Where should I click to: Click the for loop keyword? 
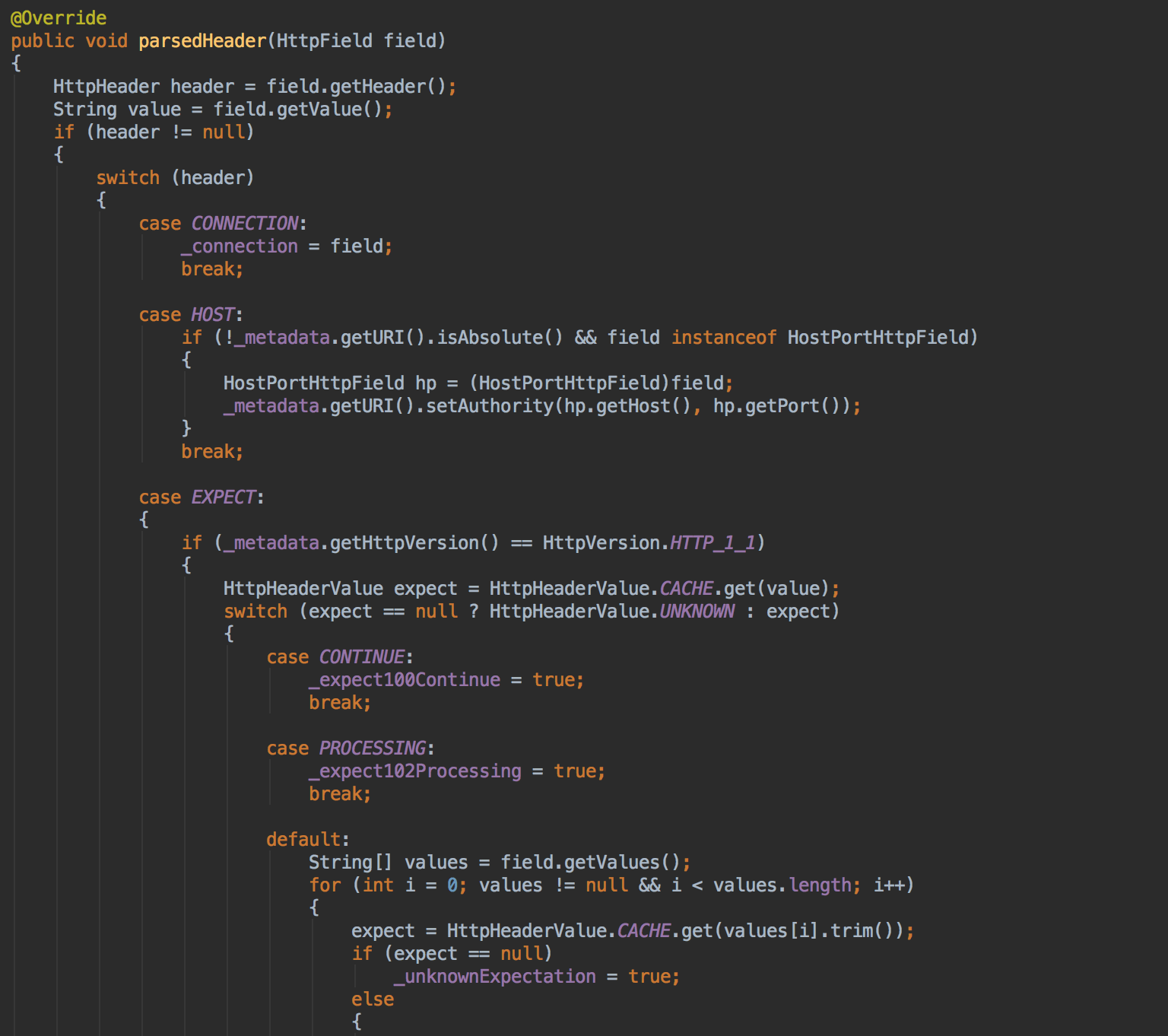pyautogui.click(x=325, y=885)
